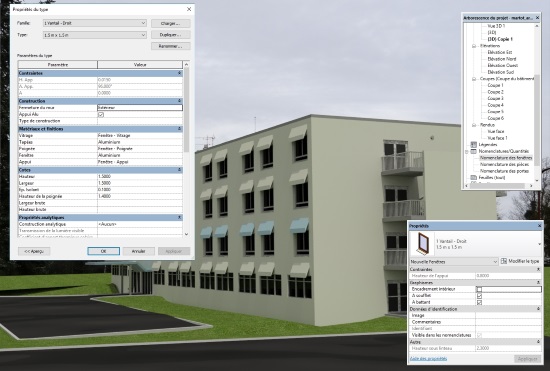Click the Hauteur de la poignée value
Screen dimensions: 550x371
[140, 196]
